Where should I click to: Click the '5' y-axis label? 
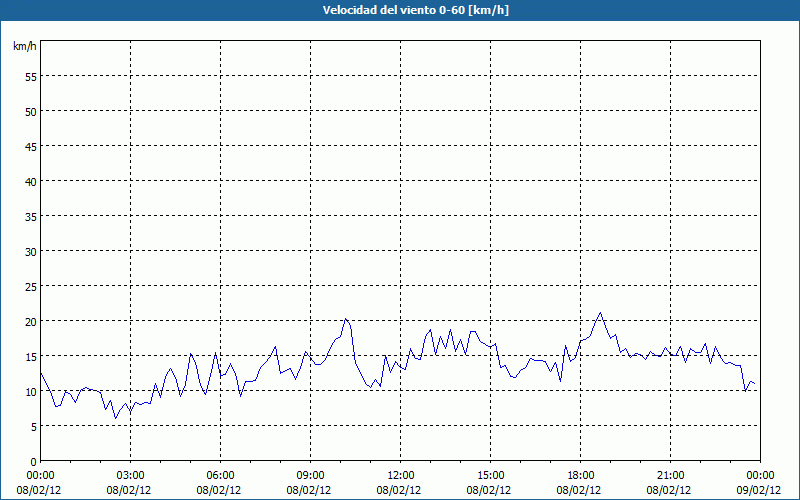pyautogui.click(x=34, y=427)
